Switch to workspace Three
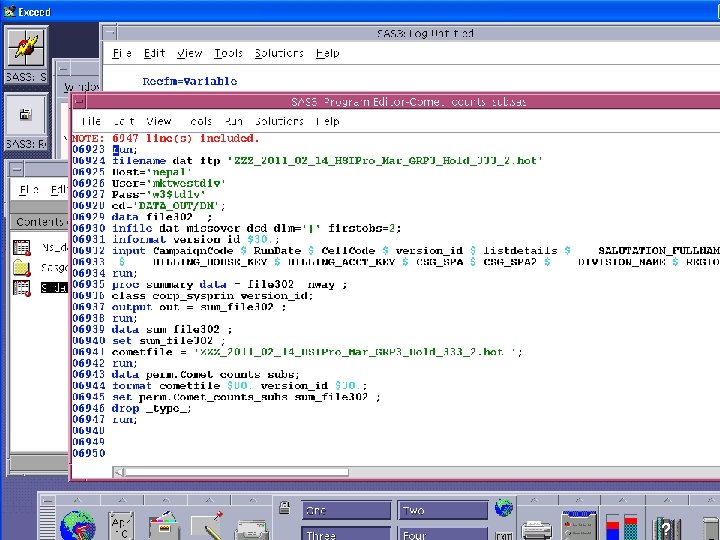720x540 pixels. tap(345, 534)
